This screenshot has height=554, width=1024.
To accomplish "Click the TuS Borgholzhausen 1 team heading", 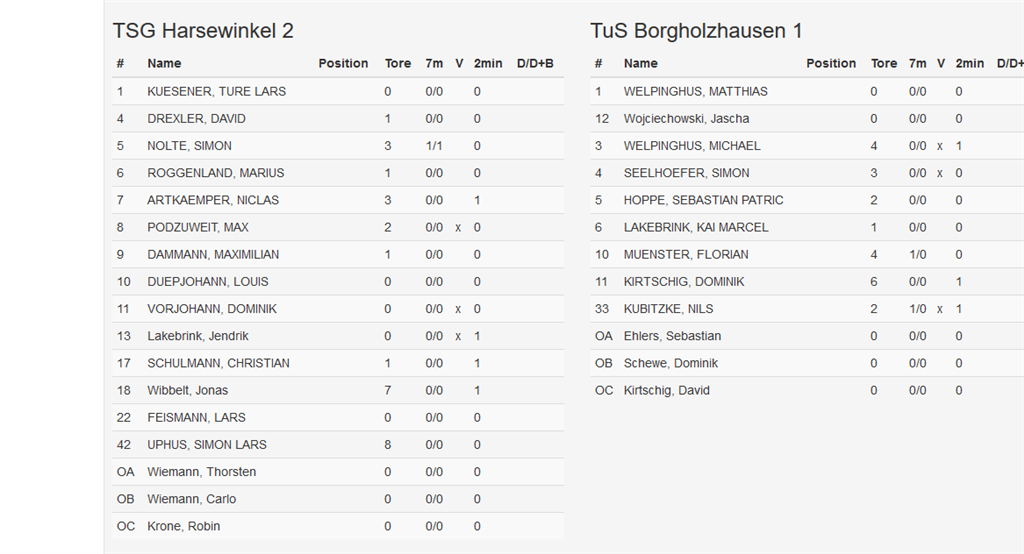I will [x=696, y=31].
